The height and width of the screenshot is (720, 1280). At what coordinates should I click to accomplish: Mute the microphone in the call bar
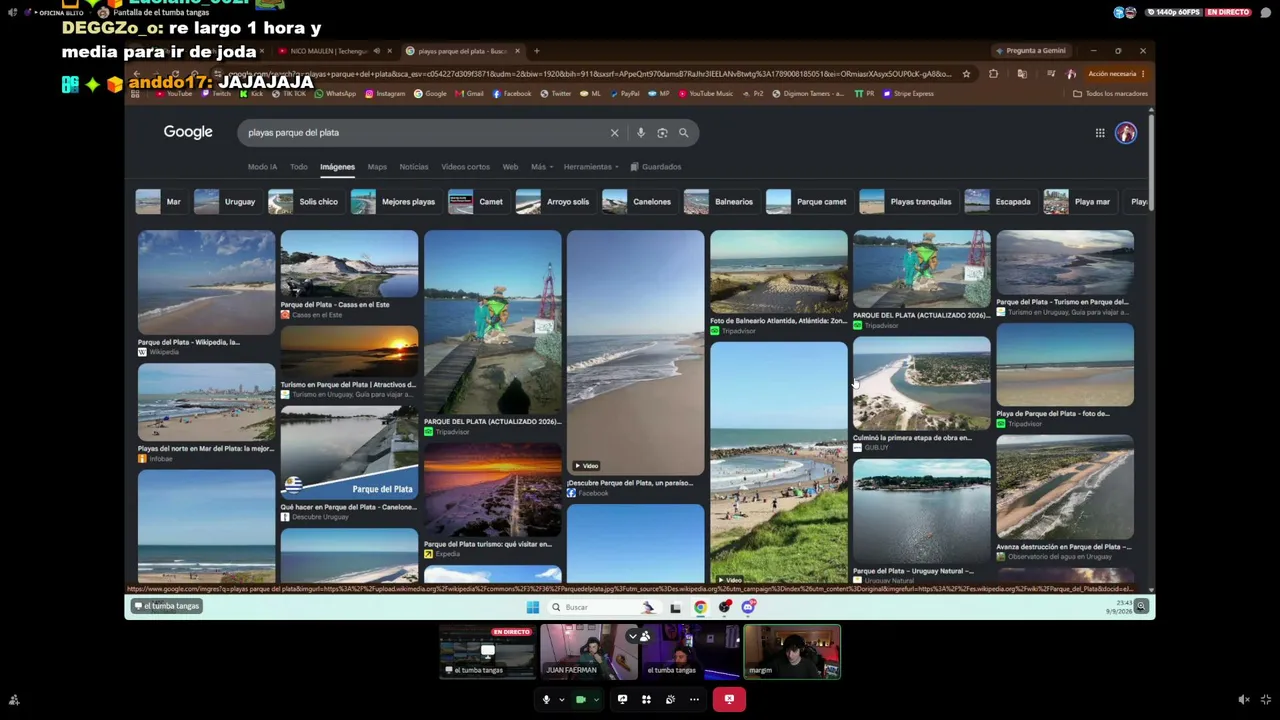546,699
